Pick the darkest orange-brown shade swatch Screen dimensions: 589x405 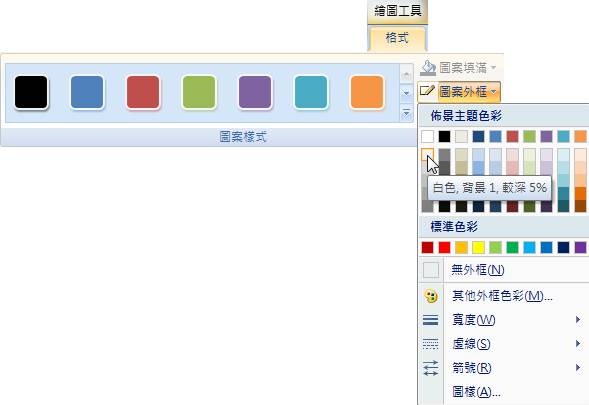pyautogui.click(x=580, y=206)
